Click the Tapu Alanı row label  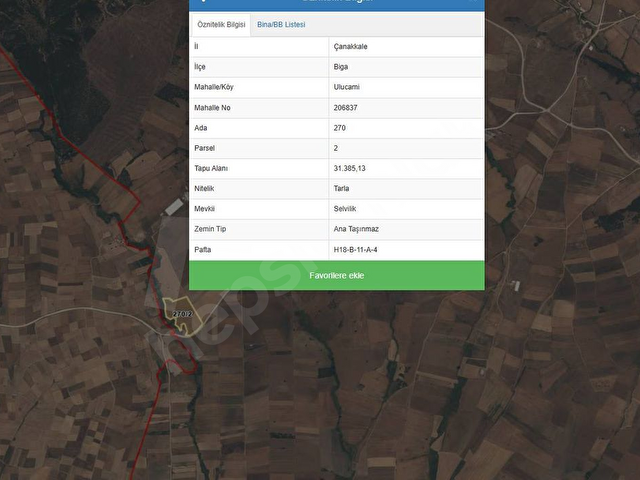click(x=211, y=168)
